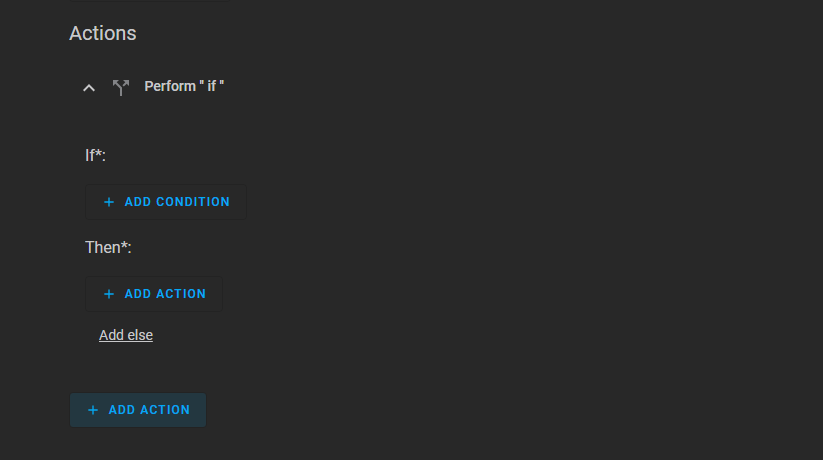
Task: Select the "Perform if" action title
Action: tap(184, 86)
